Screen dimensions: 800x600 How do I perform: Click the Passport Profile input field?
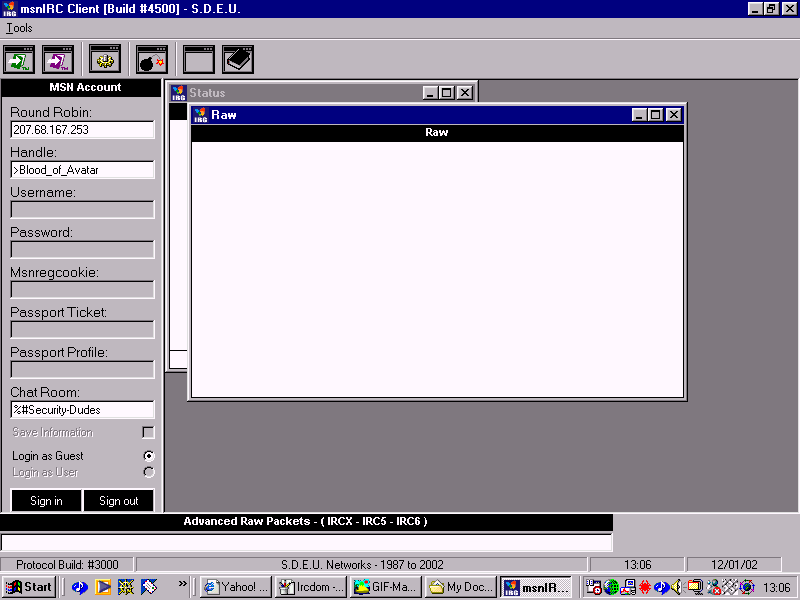click(x=82, y=370)
